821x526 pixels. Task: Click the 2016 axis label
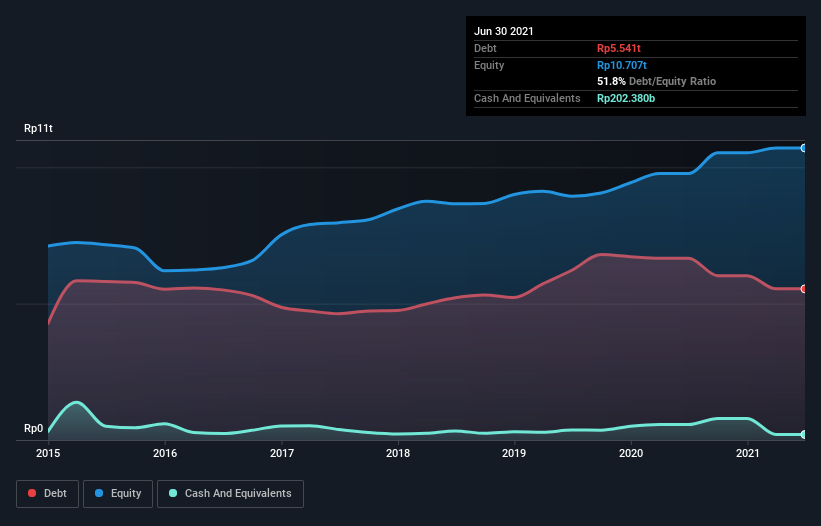pyautogui.click(x=165, y=453)
